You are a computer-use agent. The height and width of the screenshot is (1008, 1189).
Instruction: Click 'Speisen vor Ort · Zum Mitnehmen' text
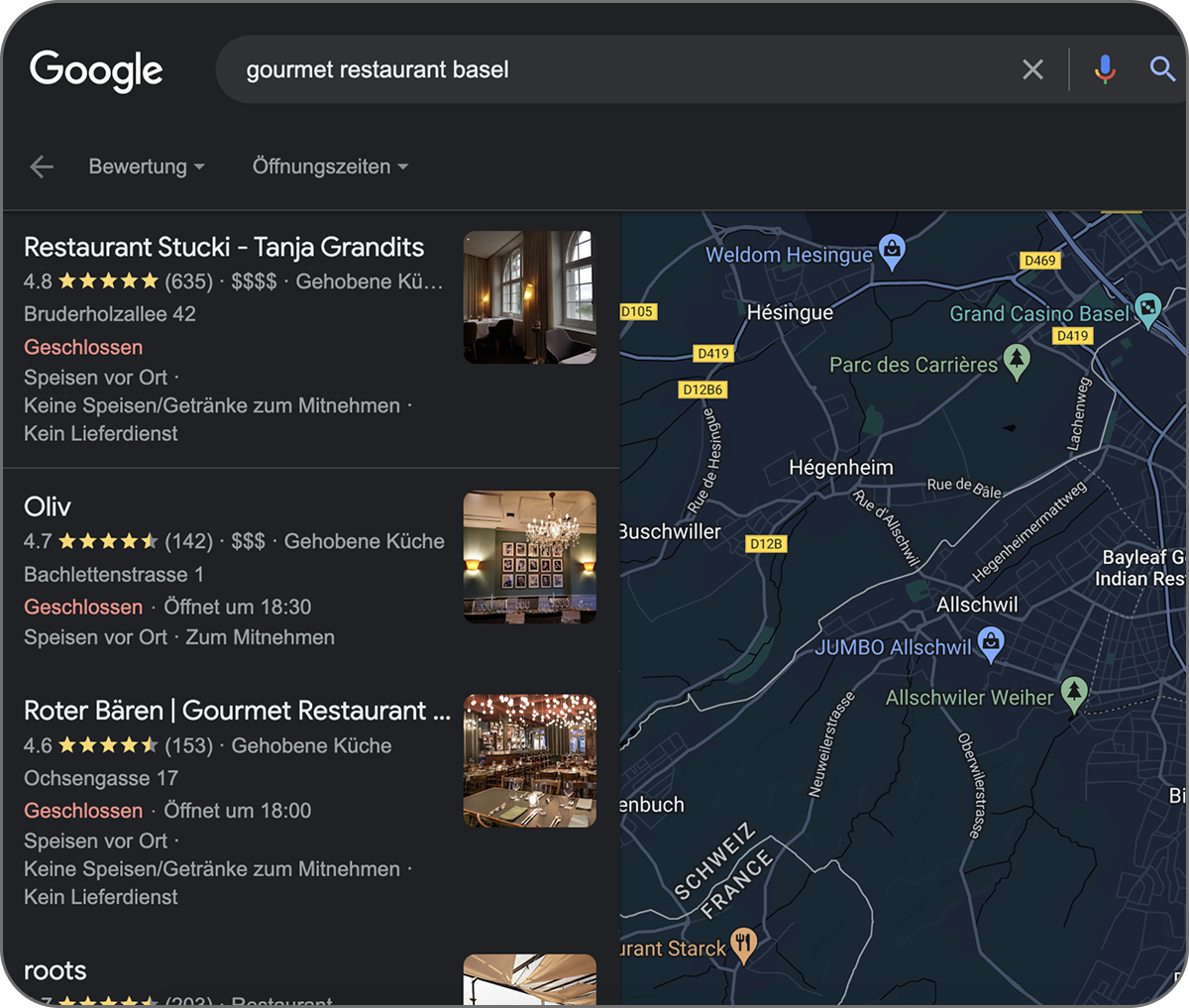[x=179, y=637]
